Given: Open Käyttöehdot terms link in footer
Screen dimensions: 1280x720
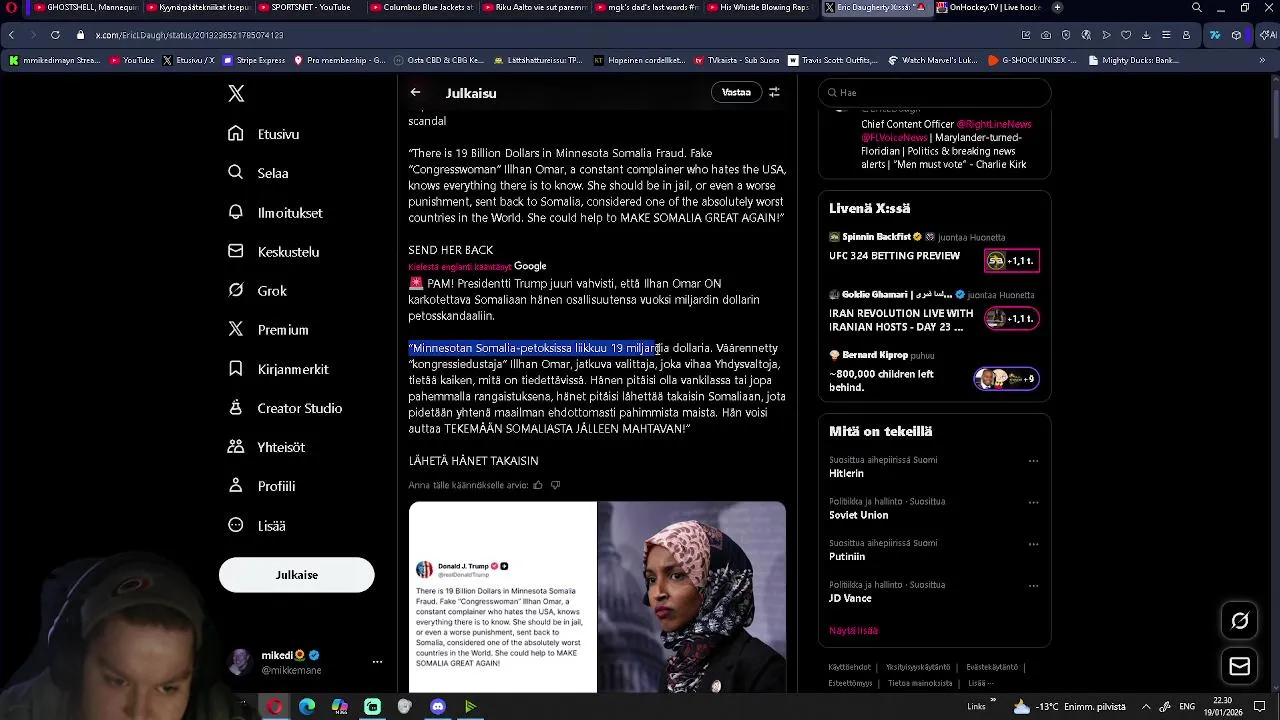Looking at the screenshot, I should (x=849, y=667).
